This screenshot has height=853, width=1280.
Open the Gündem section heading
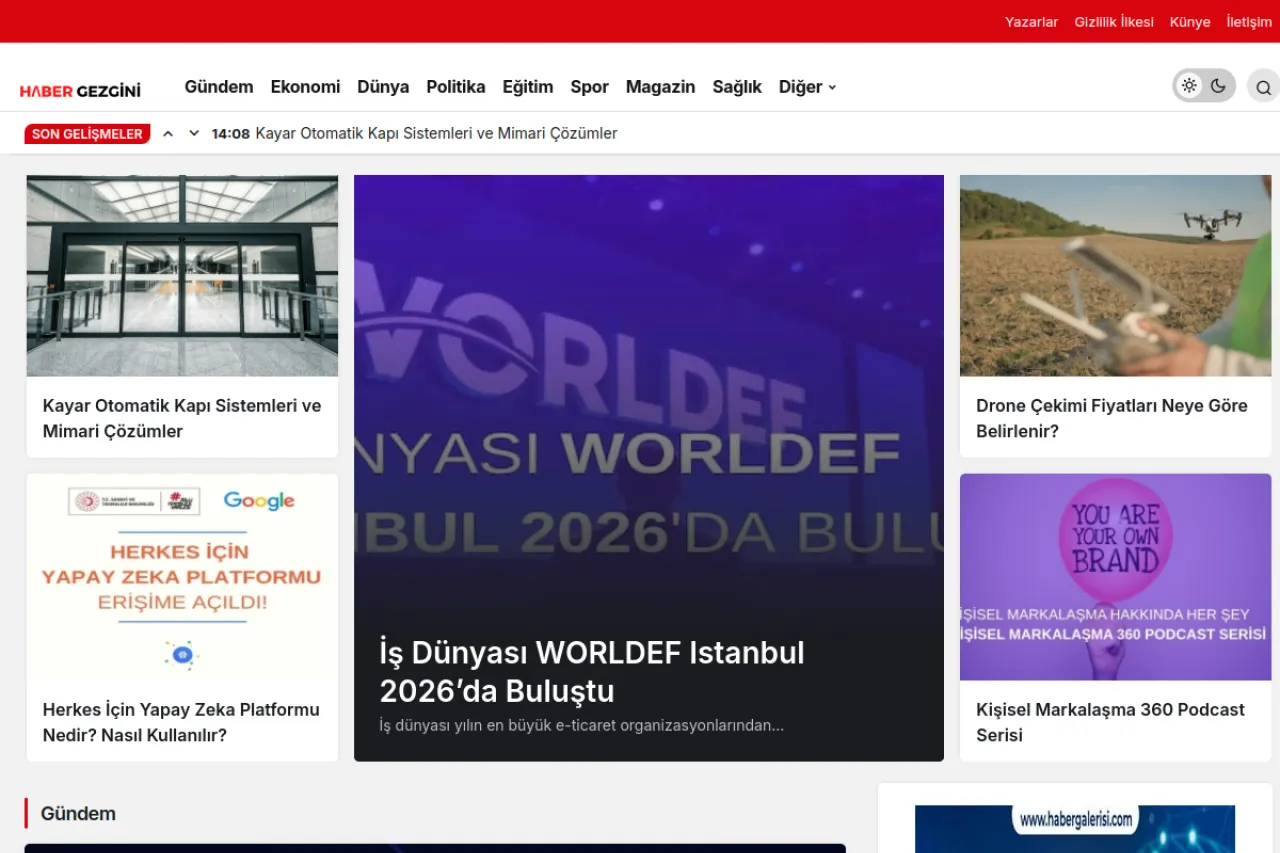78,814
